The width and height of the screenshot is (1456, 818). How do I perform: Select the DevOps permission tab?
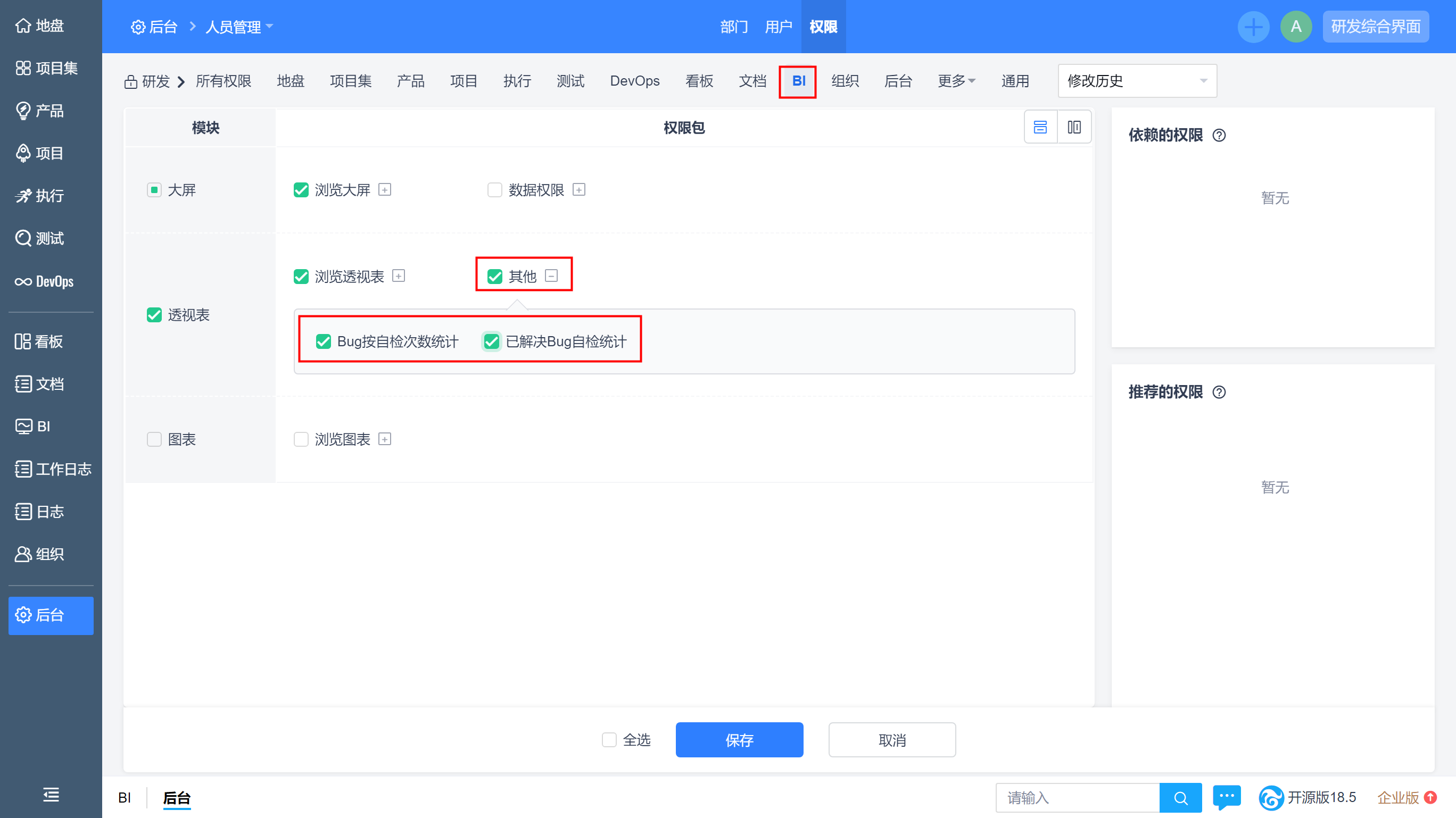(635, 81)
